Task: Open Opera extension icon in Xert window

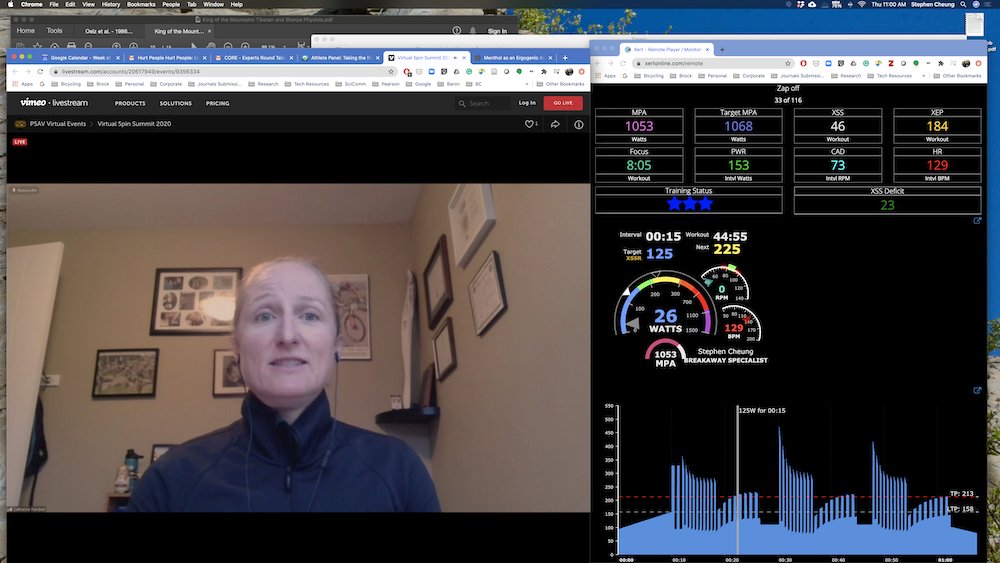Action: pyautogui.click(x=803, y=63)
